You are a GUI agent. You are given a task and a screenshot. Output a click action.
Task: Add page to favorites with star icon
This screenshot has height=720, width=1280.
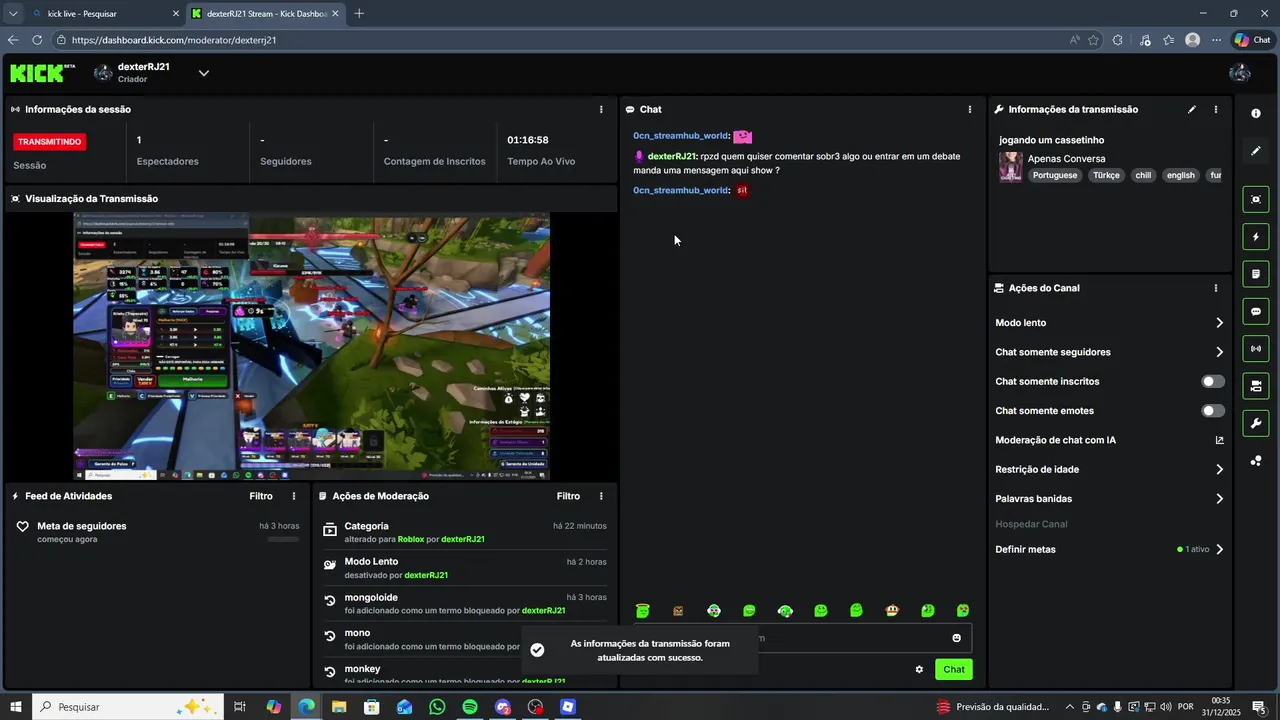(x=1093, y=40)
